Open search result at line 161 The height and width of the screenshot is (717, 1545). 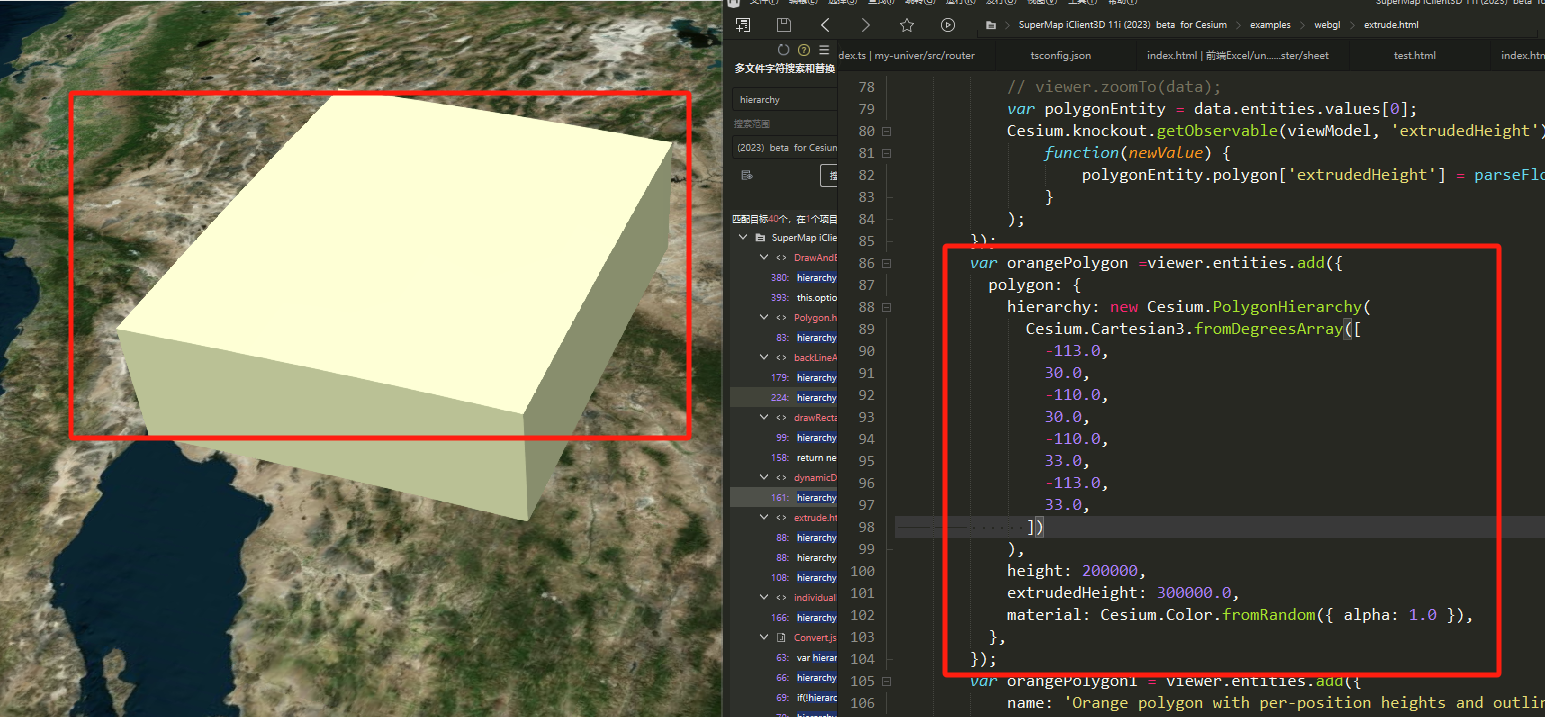[x=804, y=498]
